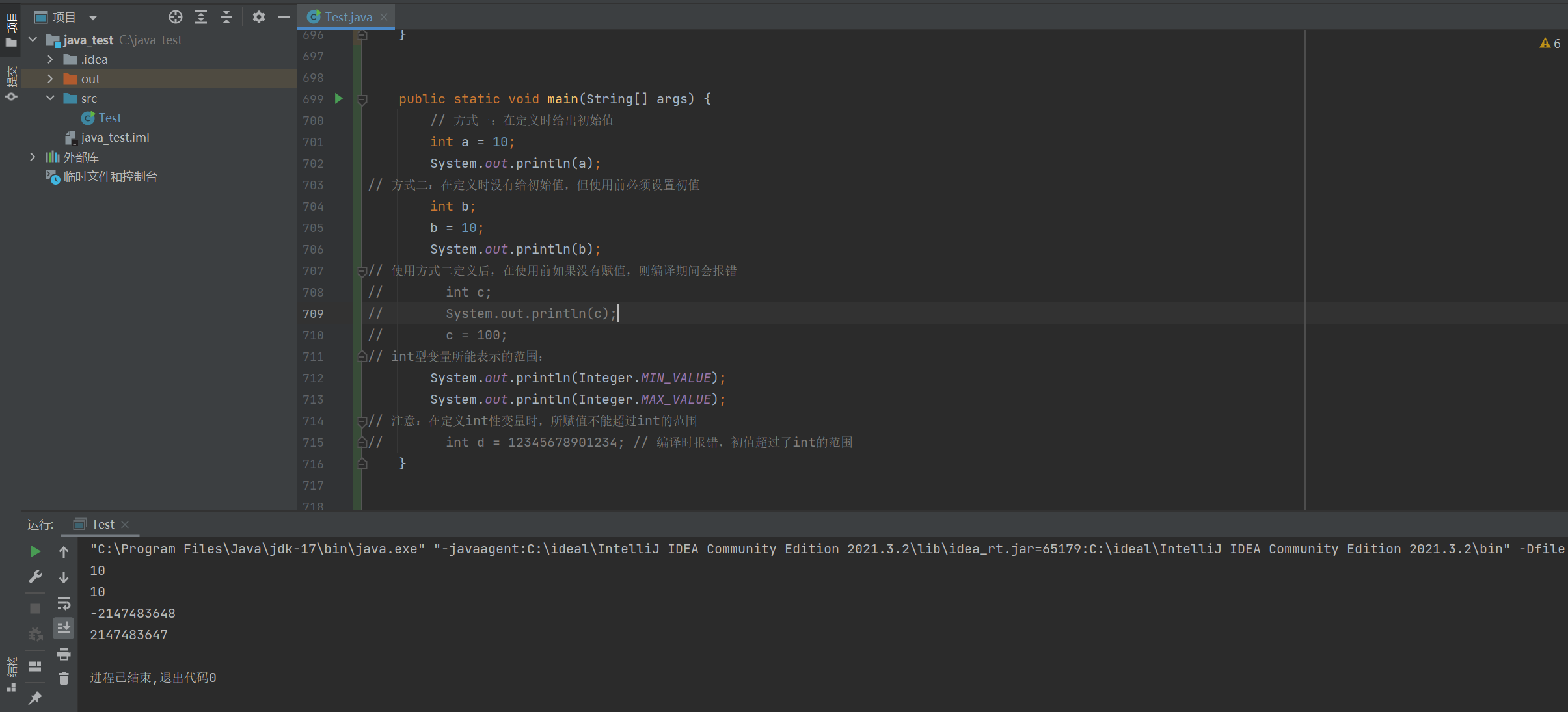Expand the 外部库 node
This screenshot has width=1568, height=712.
coord(33,157)
